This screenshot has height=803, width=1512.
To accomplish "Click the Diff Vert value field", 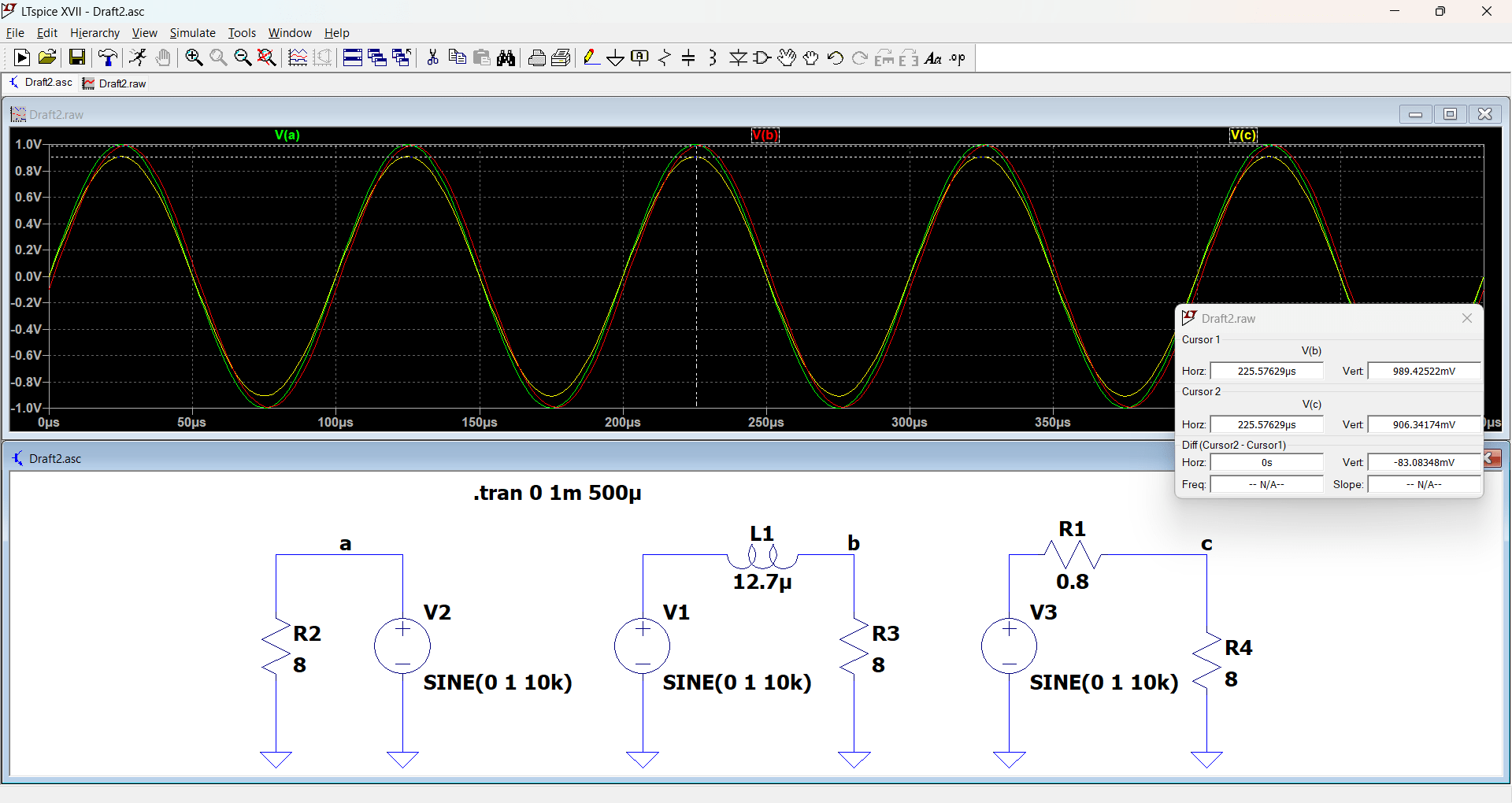I will pyautogui.click(x=1425, y=462).
